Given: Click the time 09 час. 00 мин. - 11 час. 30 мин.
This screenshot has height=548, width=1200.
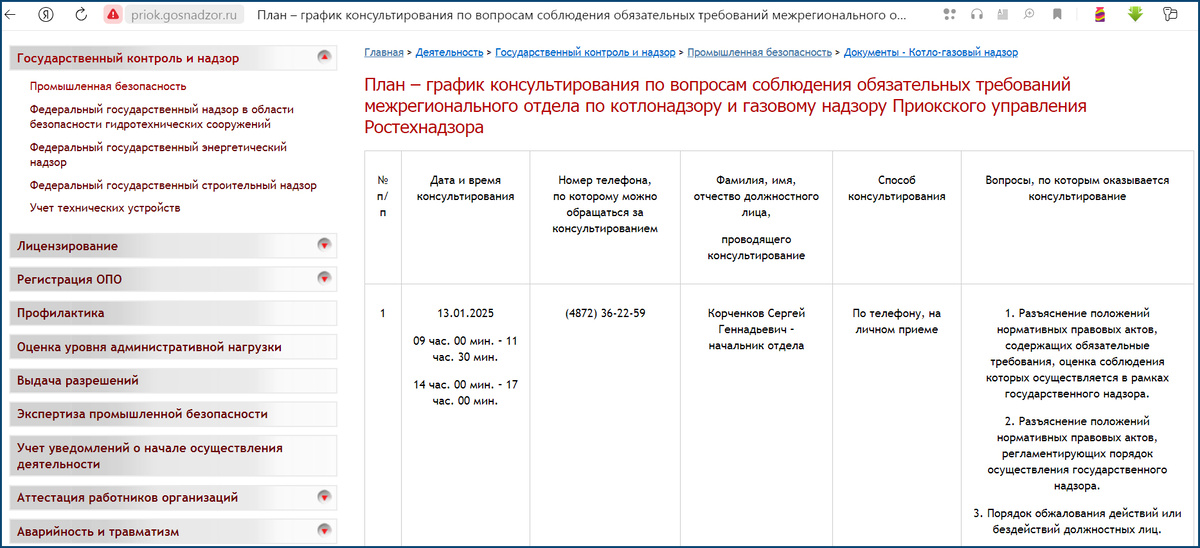Looking at the screenshot, I should (x=465, y=349).
